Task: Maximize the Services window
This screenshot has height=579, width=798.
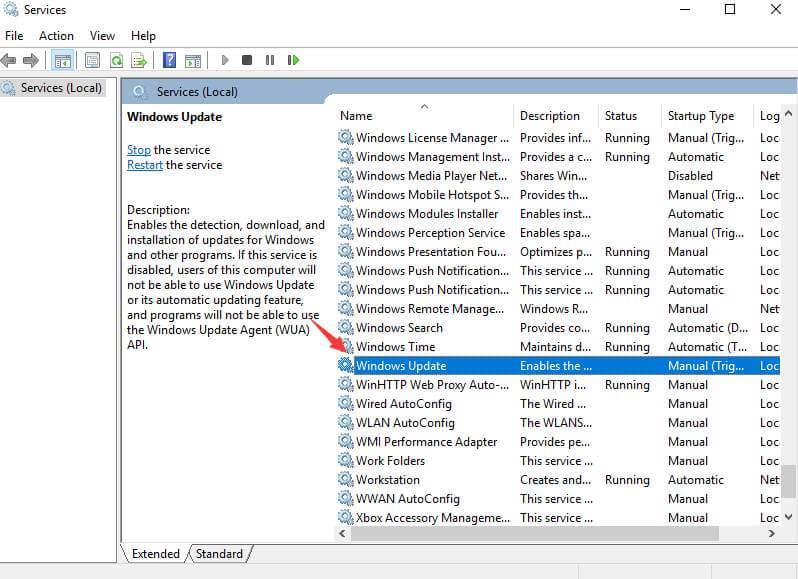Action: coord(729,9)
